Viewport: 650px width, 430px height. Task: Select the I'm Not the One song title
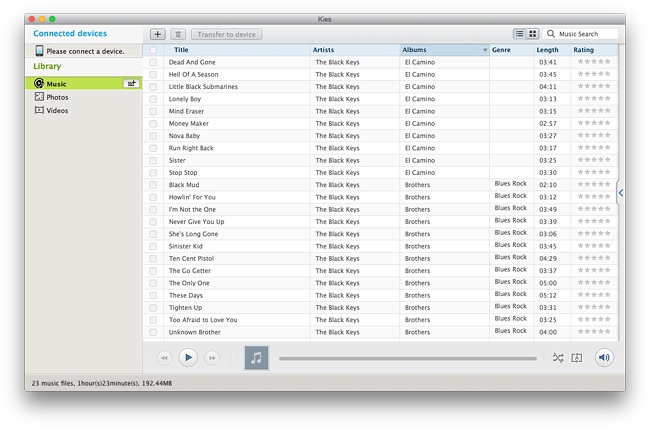[192, 209]
